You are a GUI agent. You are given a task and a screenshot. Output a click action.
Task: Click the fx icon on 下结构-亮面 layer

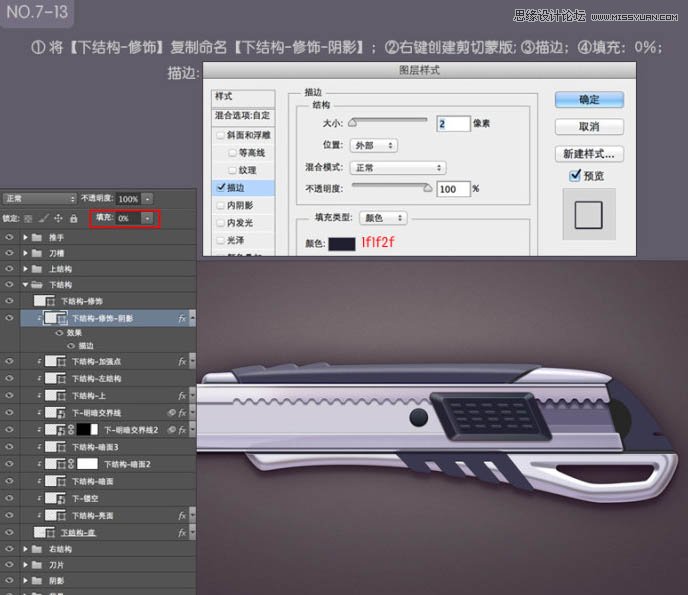tap(182, 516)
